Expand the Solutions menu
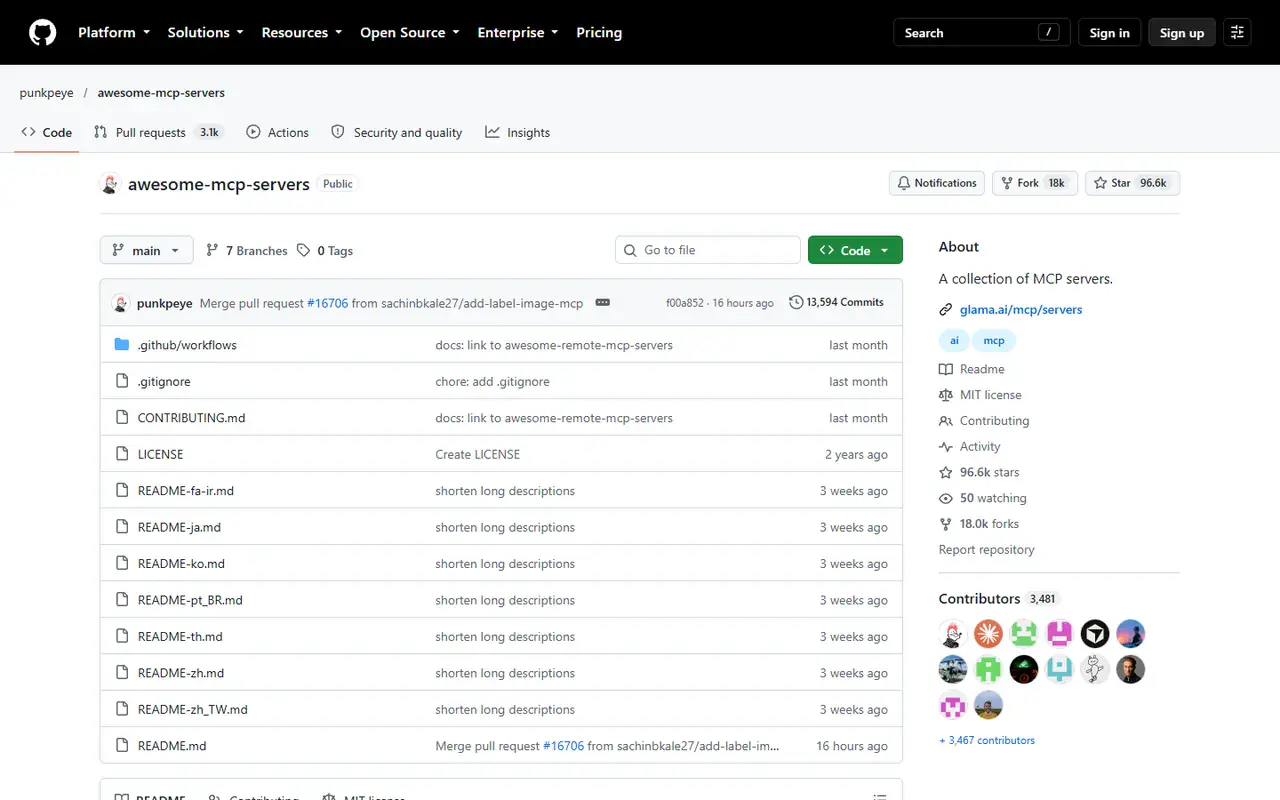 coord(206,33)
